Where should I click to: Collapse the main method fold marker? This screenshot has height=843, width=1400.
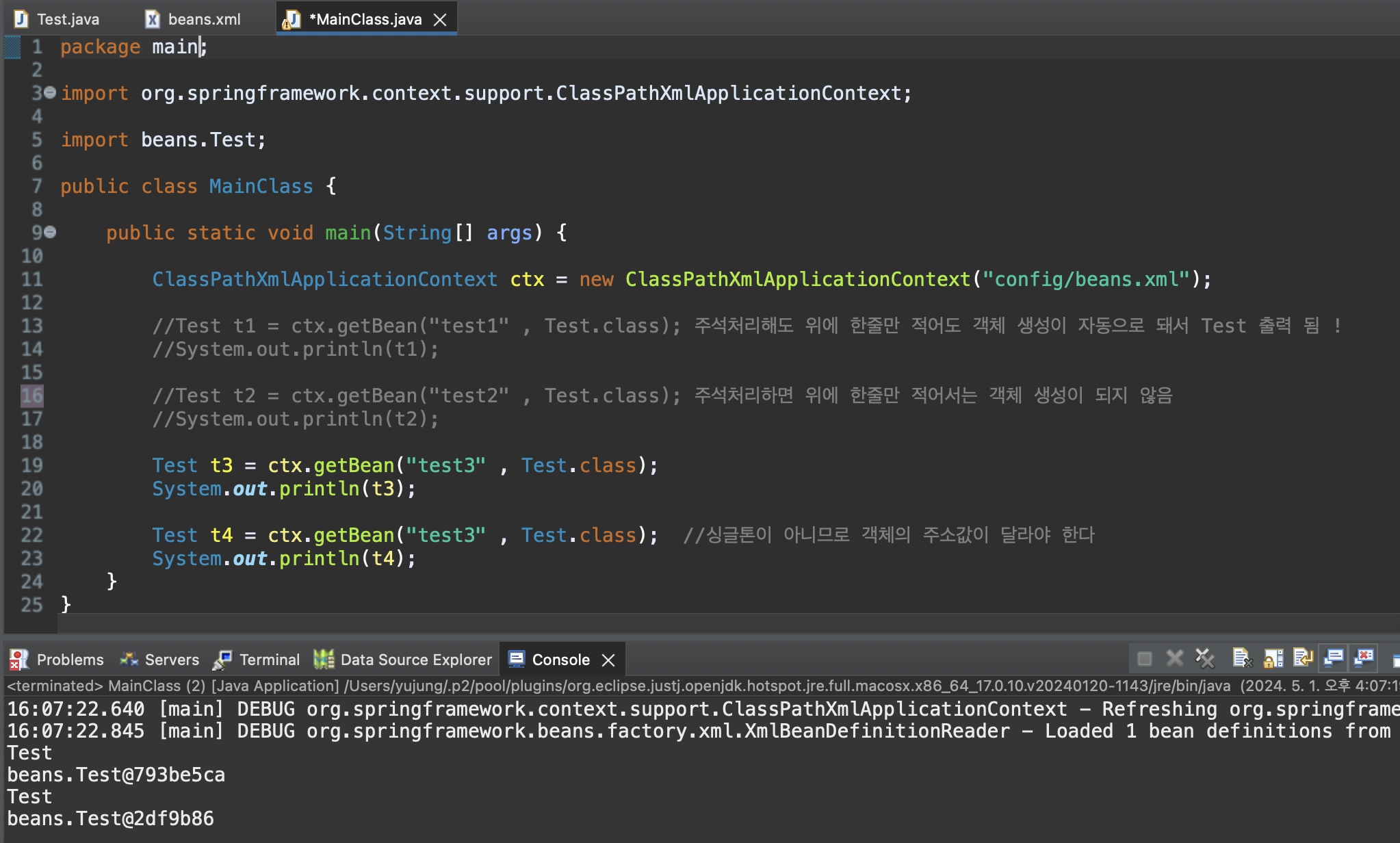pos(50,233)
